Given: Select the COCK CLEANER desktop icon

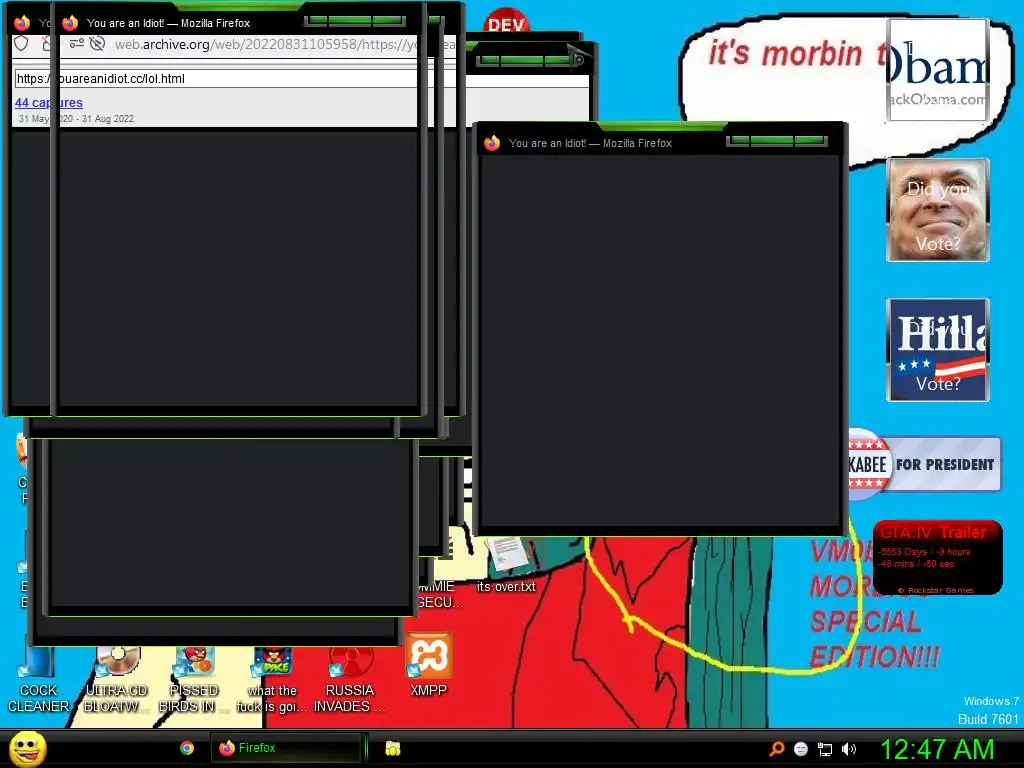Looking at the screenshot, I should point(38,679).
